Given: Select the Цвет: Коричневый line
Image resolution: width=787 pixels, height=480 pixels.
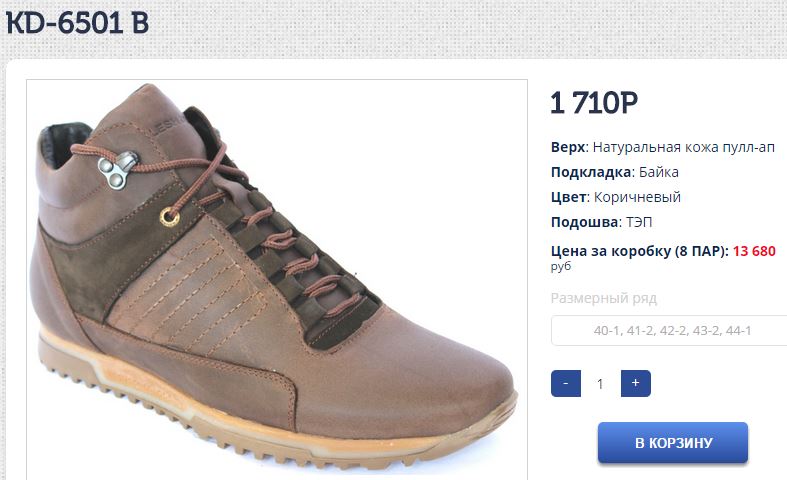Looking at the screenshot, I should pyautogui.click(x=615, y=197).
